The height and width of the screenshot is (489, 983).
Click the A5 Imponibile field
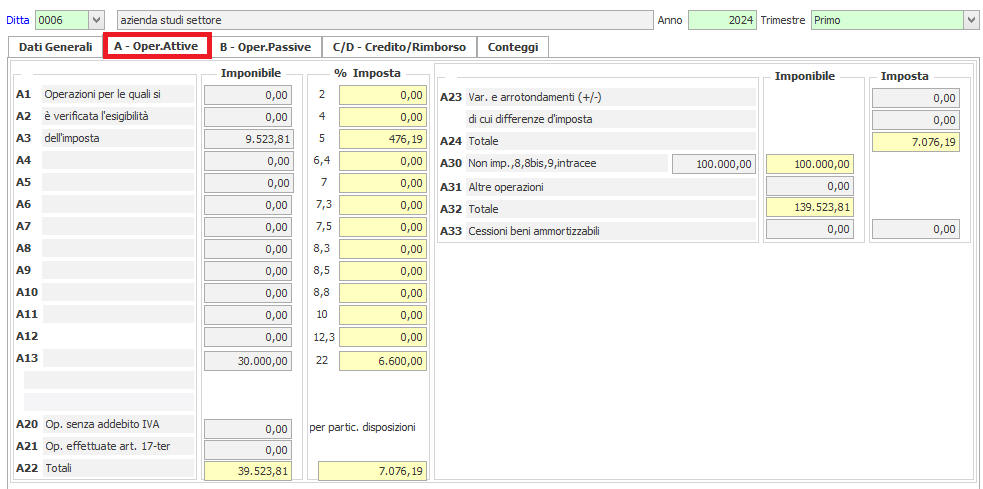click(248, 183)
